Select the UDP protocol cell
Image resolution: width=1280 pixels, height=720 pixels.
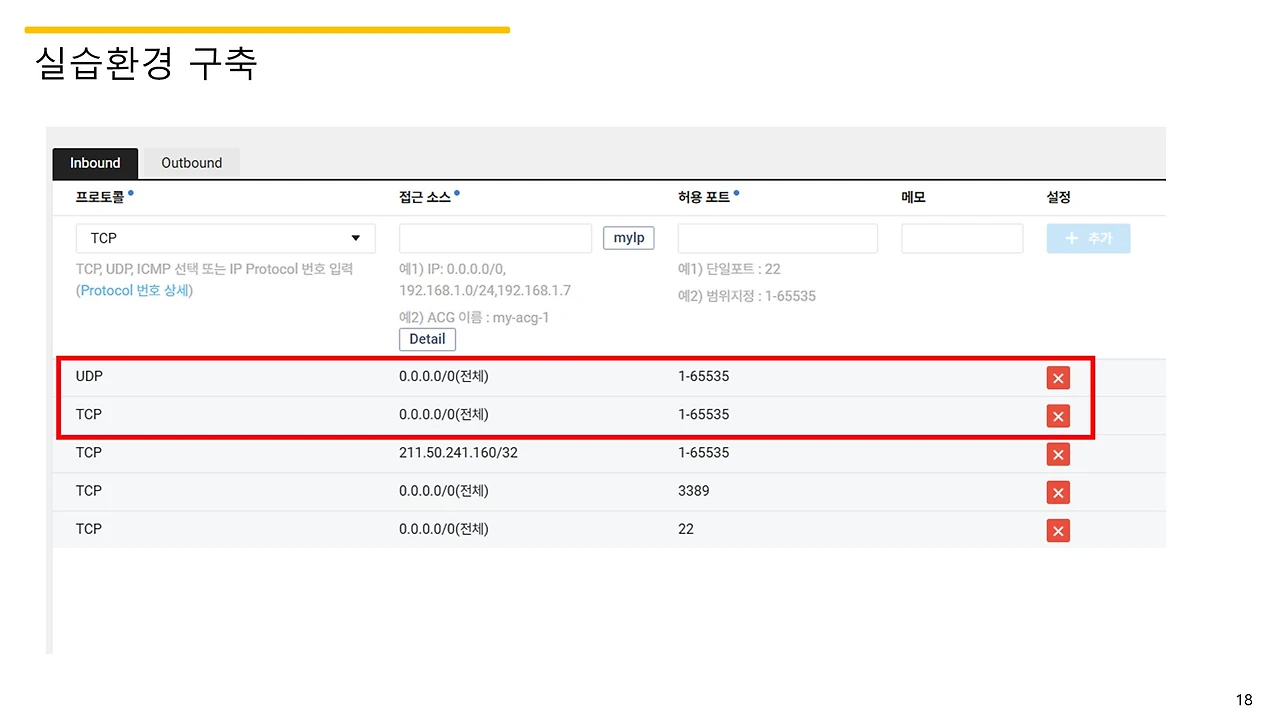(89, 377)
